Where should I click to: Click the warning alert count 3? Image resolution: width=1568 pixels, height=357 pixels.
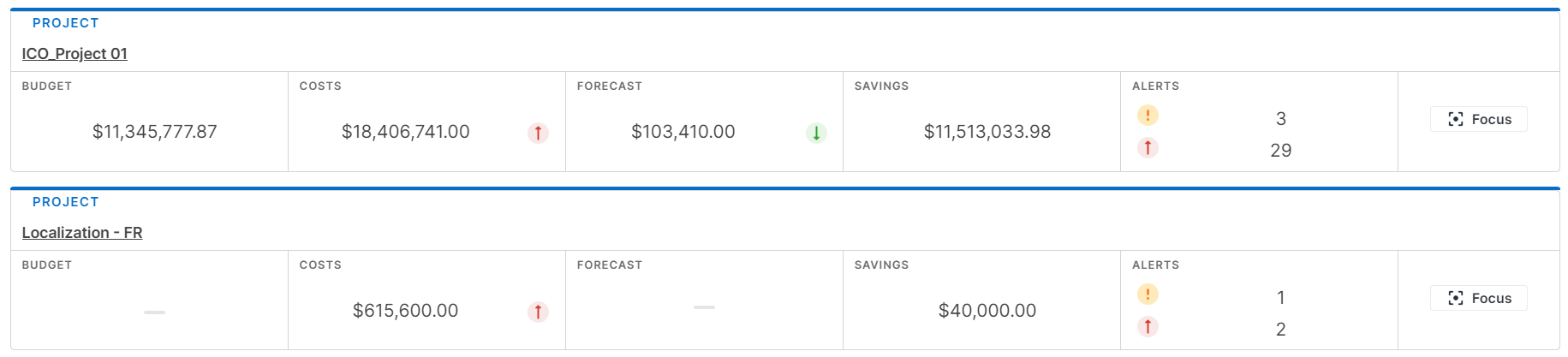(x=1281, y=119)
